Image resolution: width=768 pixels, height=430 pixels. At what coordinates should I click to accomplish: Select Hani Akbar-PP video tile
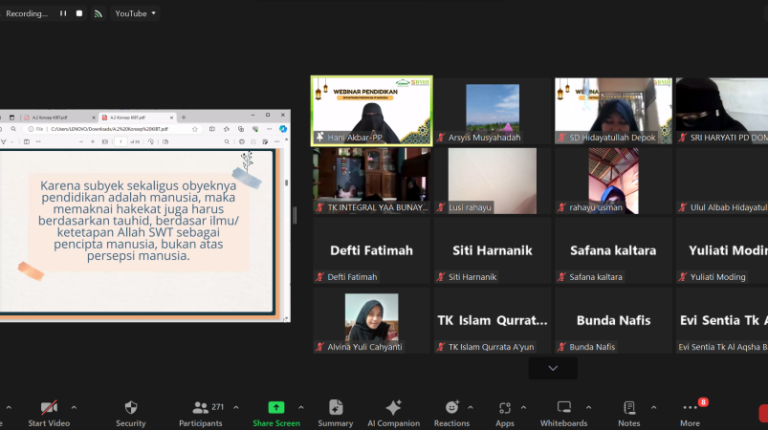click(x=372, y=111)
